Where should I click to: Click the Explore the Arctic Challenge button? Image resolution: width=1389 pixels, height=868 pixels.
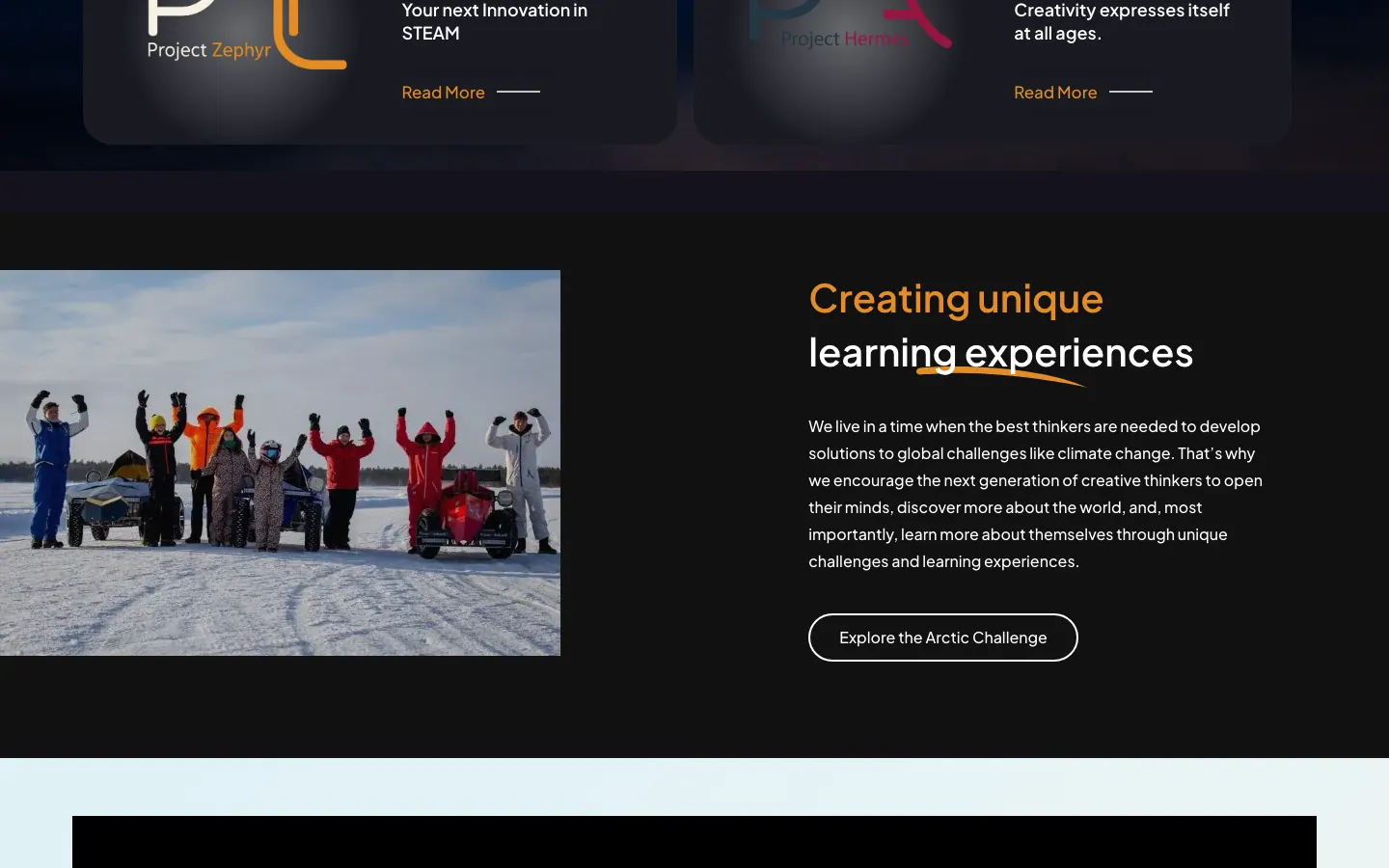click(942, 637)
